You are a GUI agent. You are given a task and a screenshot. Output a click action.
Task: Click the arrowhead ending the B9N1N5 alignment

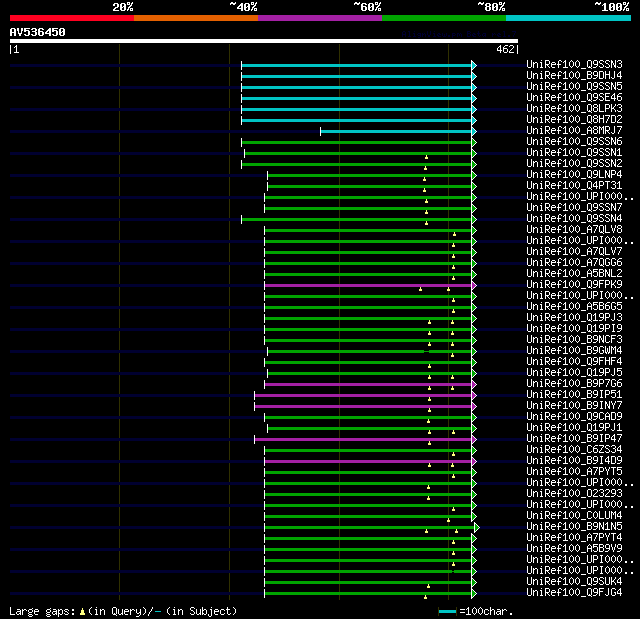[477, 528]
